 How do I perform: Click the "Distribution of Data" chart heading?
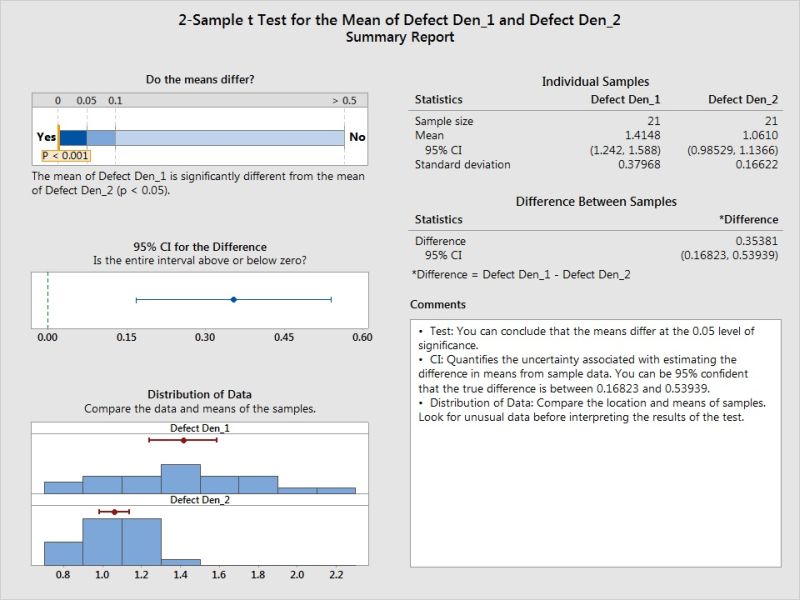click(x=199, y=394)
